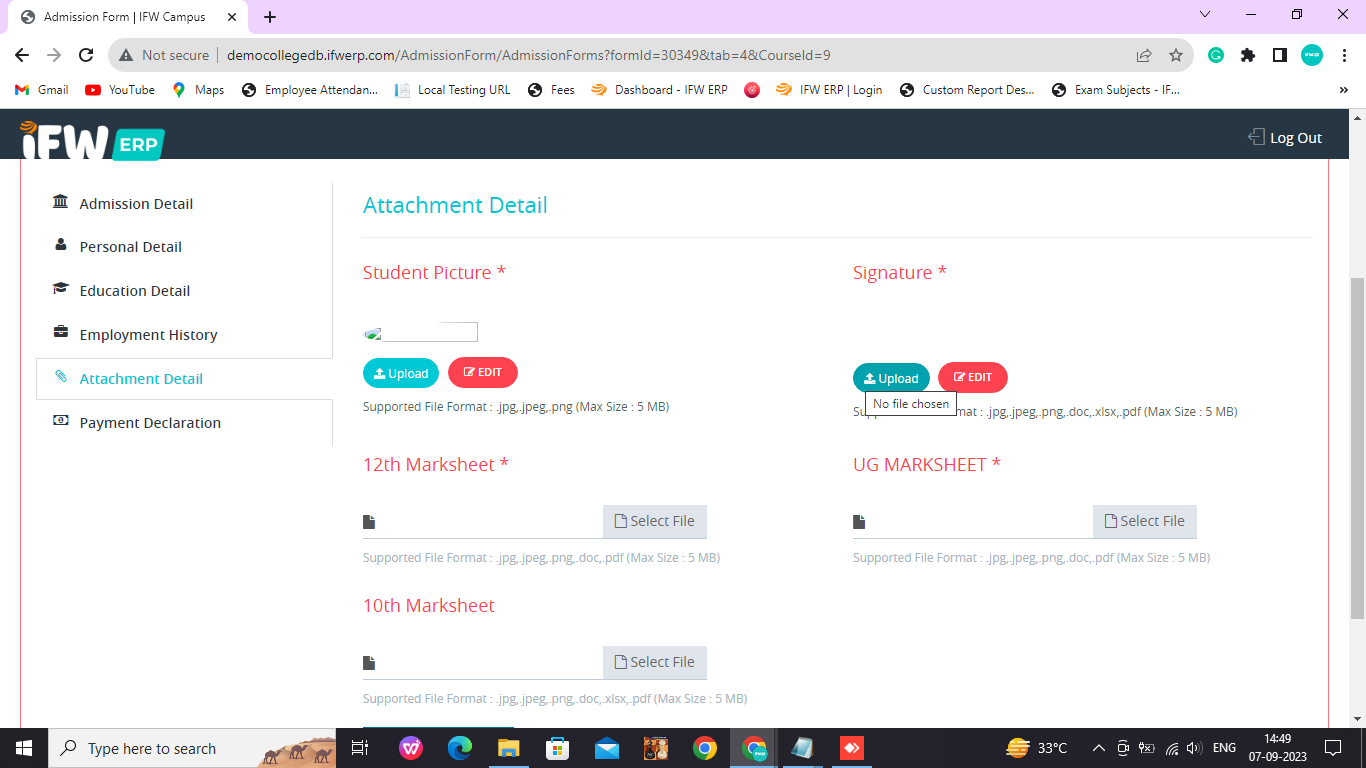Open Microsoft Edge from the taskbar
Image resolution: width=1366 pixels, height=768 pixels.
[x=459, y=748]
